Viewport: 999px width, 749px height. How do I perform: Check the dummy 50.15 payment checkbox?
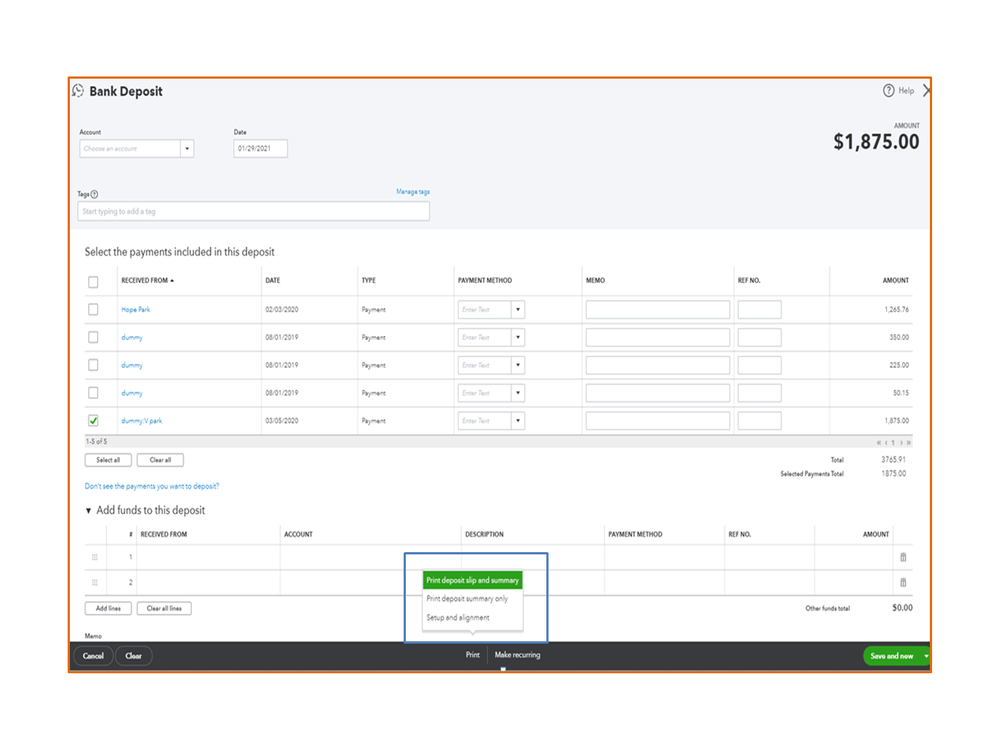point(93,393)
